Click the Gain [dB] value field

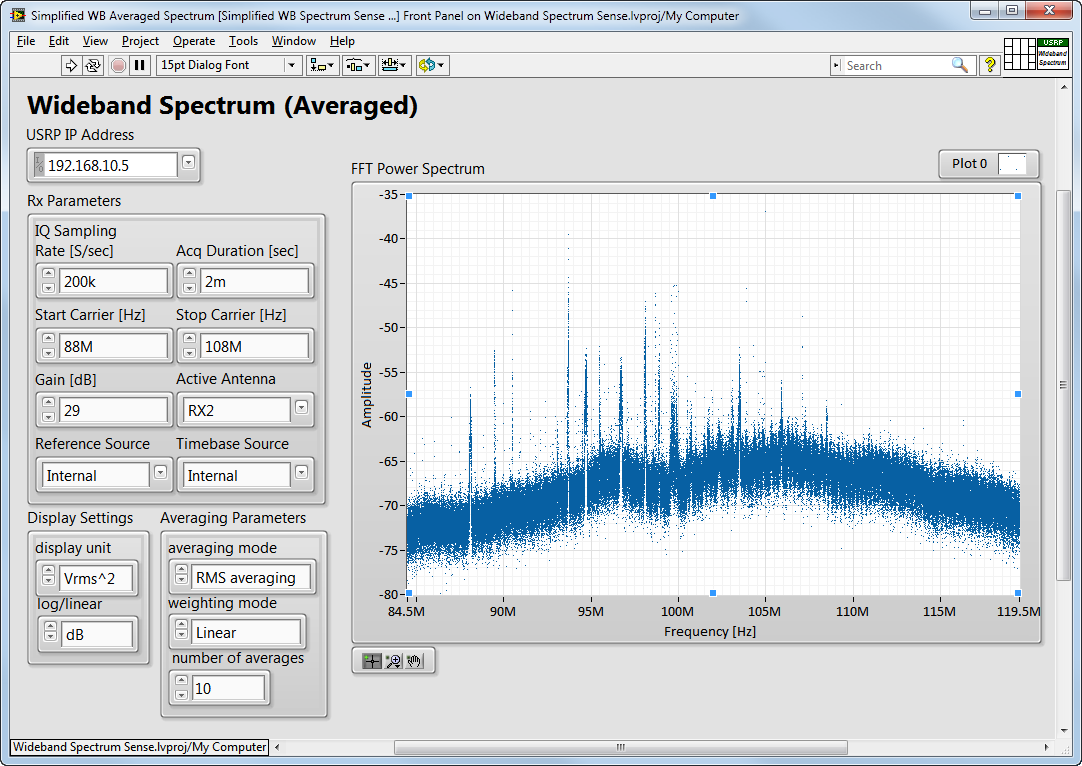(113, 410)
